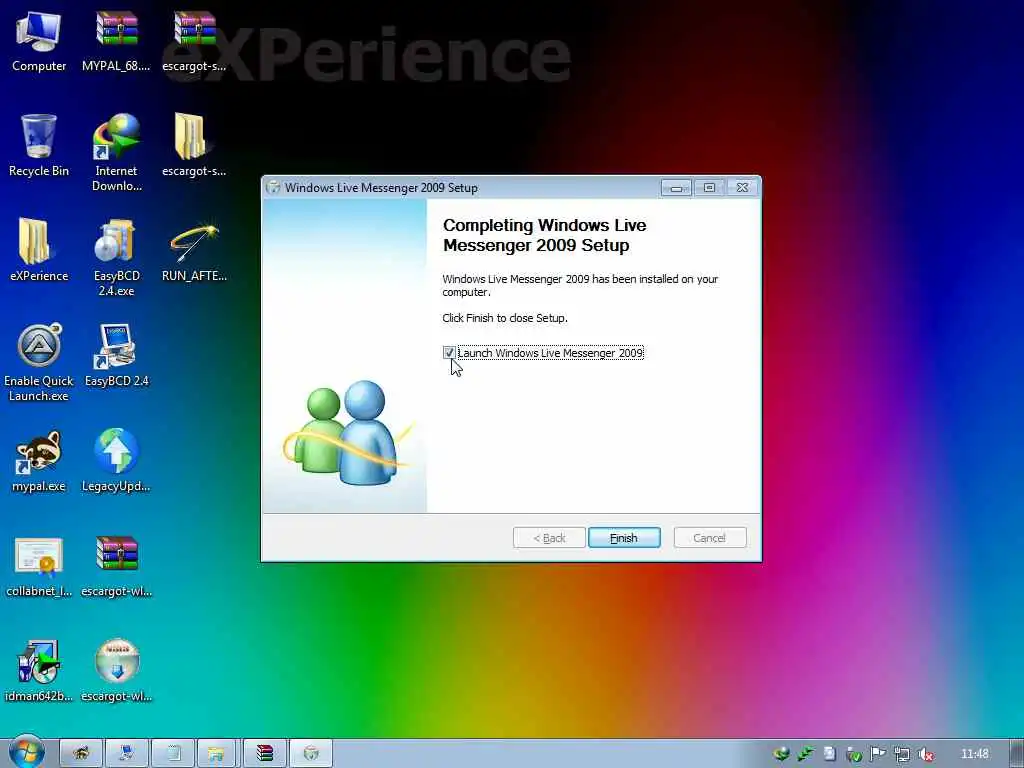
Task: Select the collabnet_l... certificate icon
Action: 39,566
